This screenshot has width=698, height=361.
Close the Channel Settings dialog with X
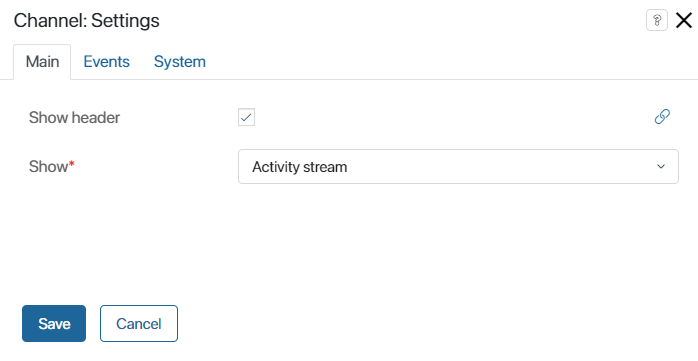point(684,20)
